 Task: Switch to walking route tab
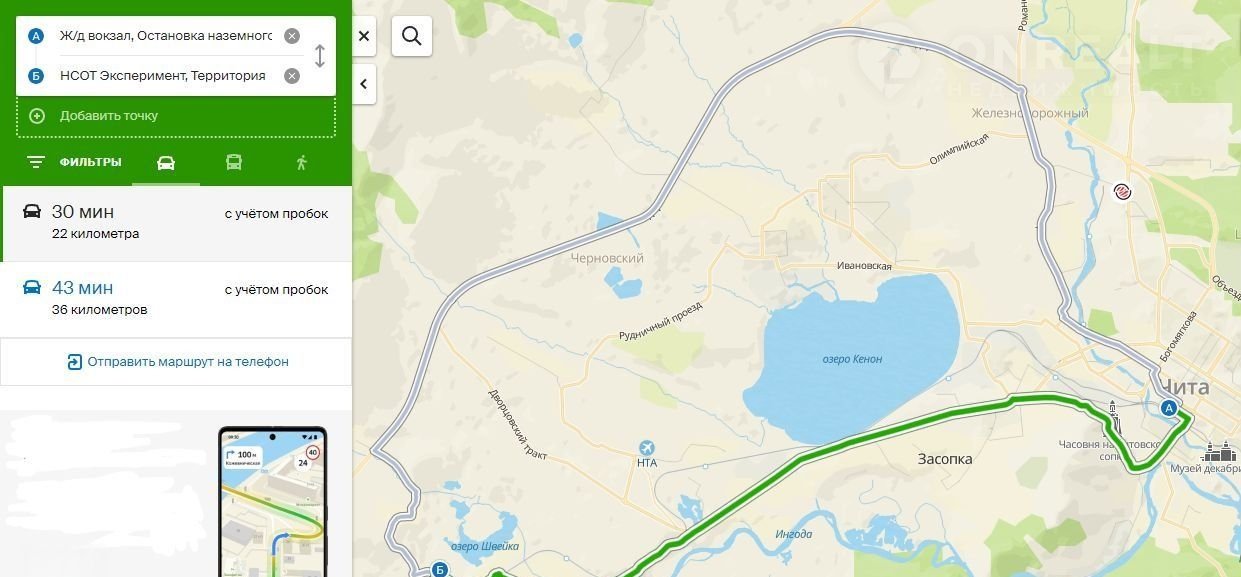302,162
